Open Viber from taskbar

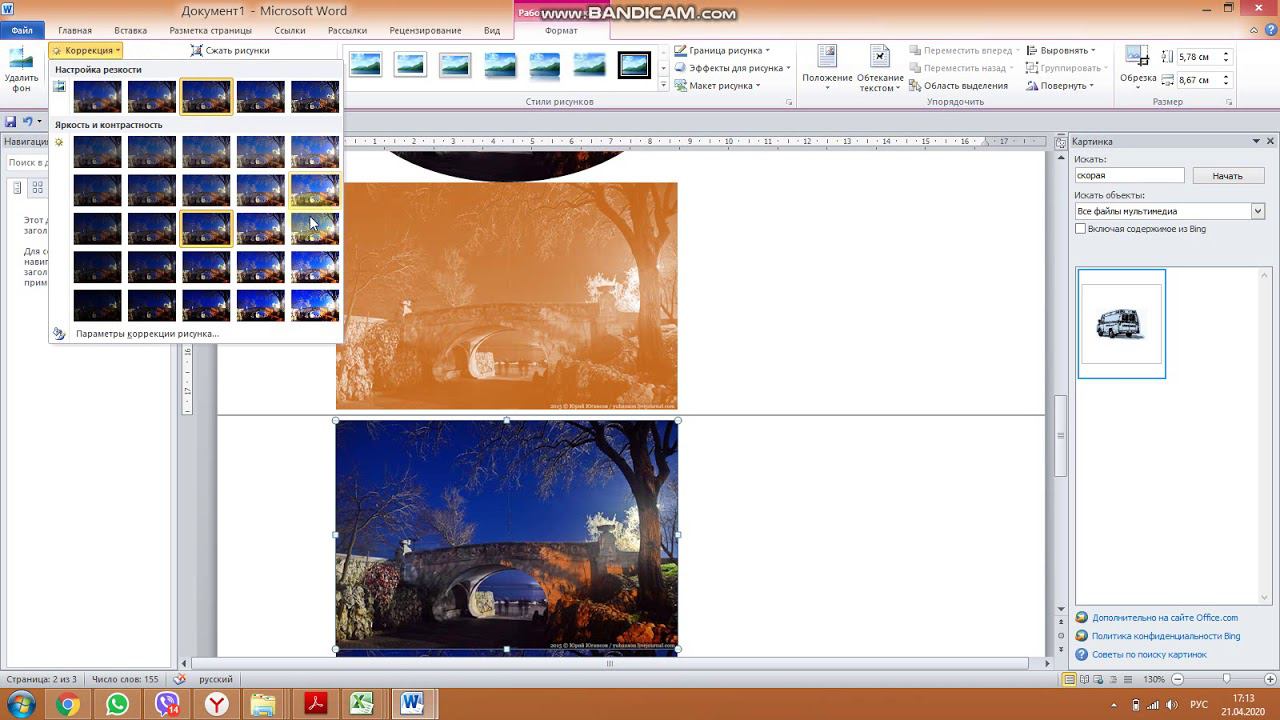click(x=167, y=705)
